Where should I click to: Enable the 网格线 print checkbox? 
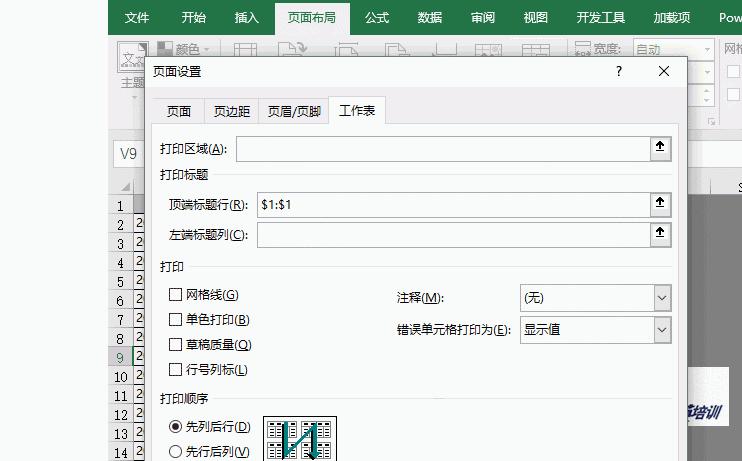(x=176, y=295)
